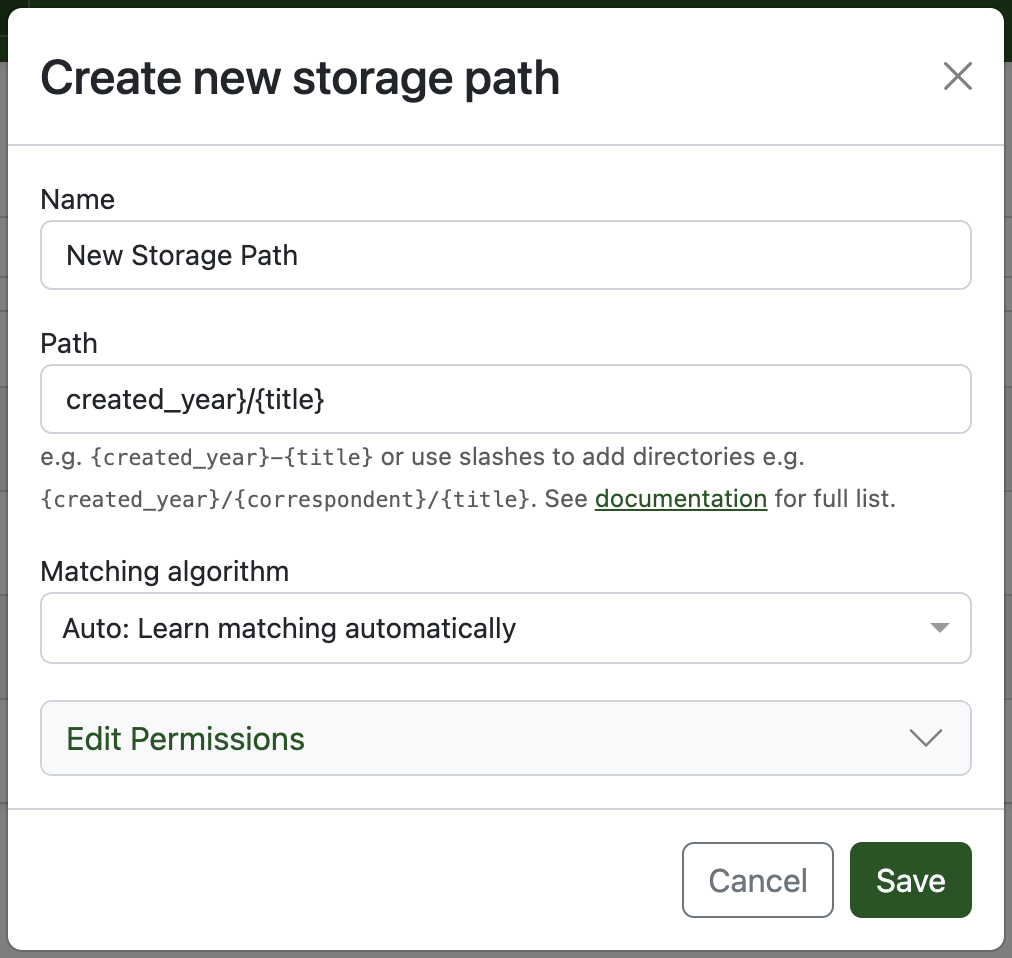Click the 'Path' field label
Viewport: 1012px width, 958px height.
[x=69, y=343]
